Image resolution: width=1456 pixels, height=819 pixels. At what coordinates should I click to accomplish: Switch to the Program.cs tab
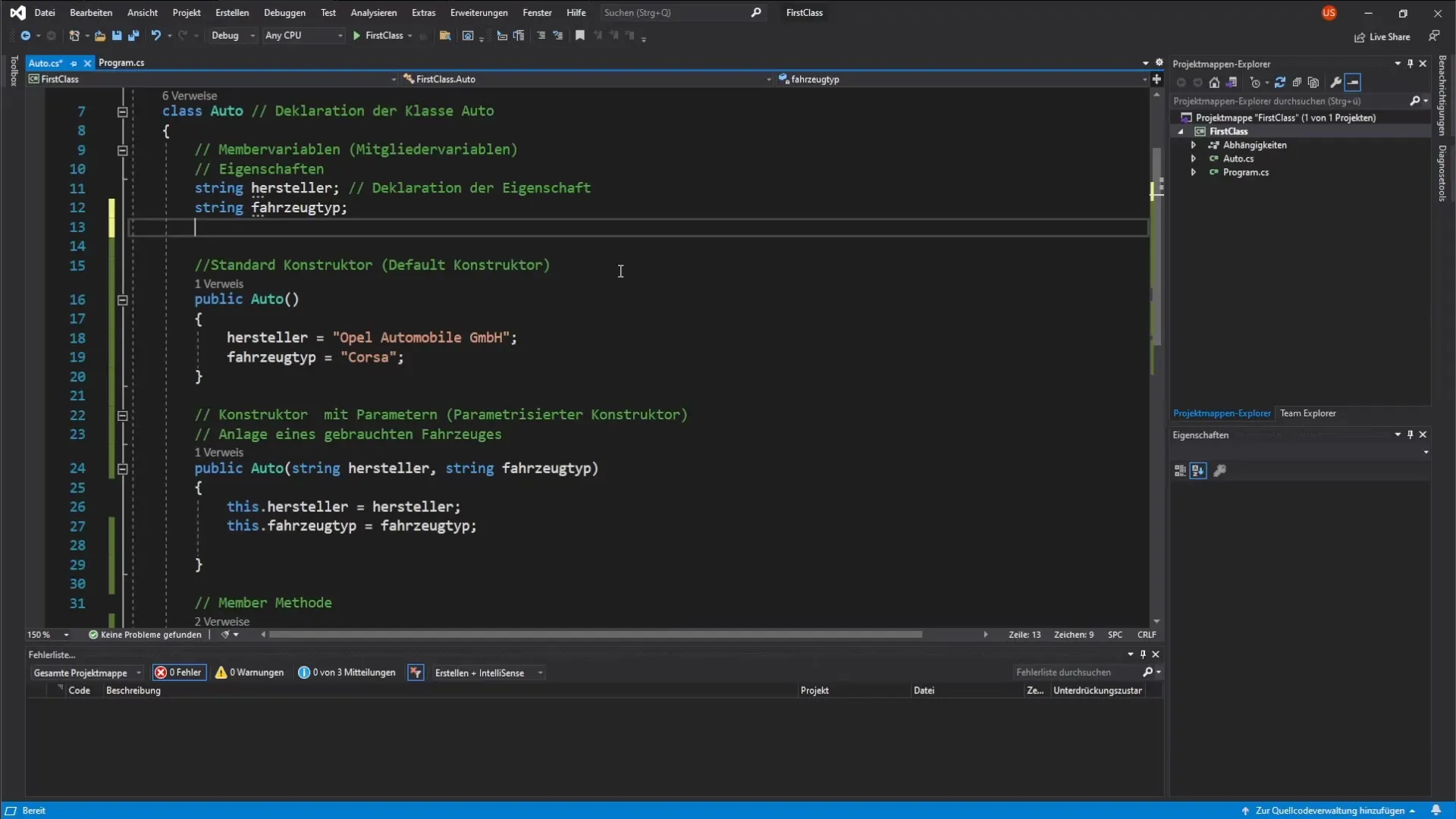click(x=121, y=63)
